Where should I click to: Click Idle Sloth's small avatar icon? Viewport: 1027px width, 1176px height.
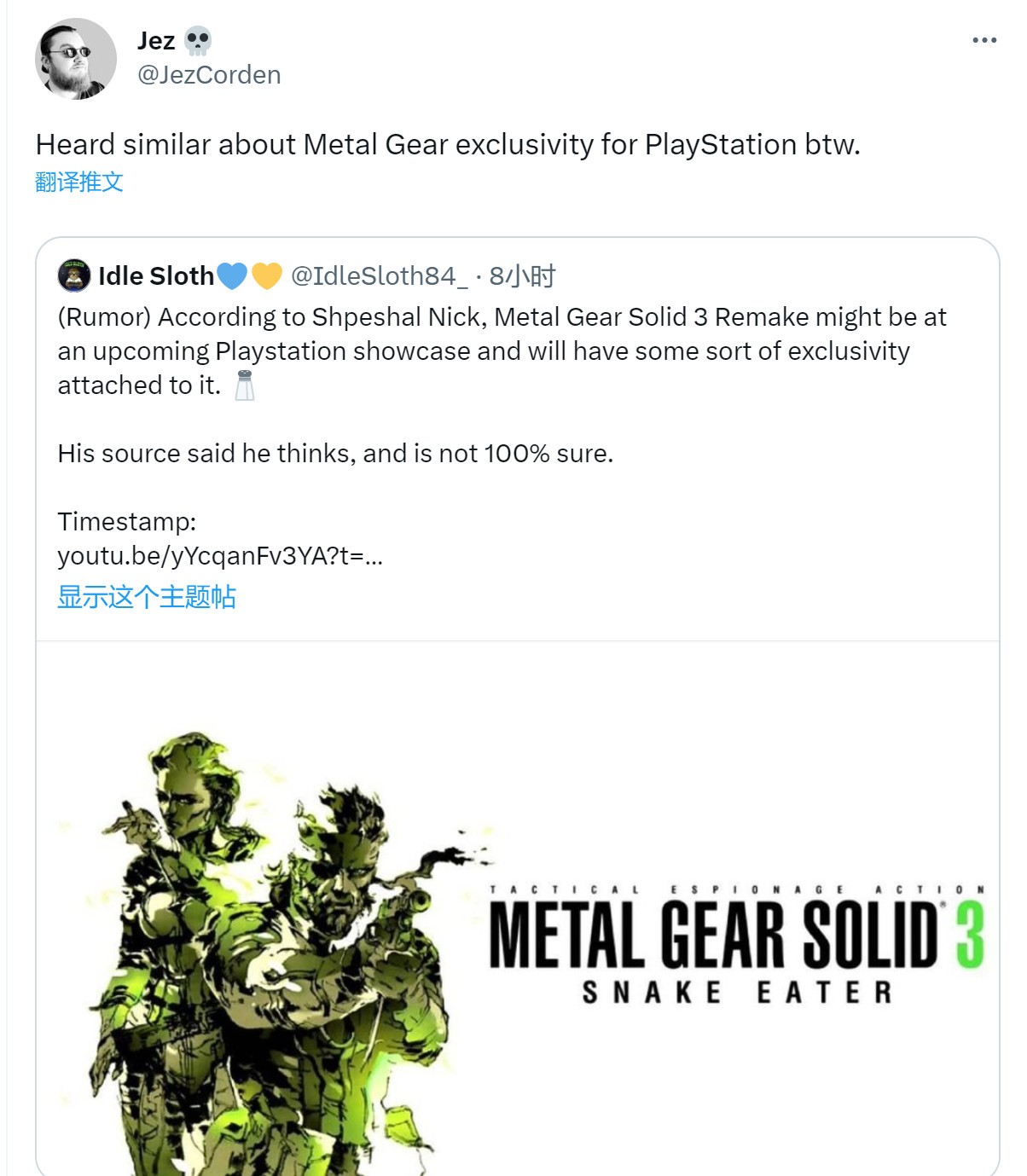(74, 275)
